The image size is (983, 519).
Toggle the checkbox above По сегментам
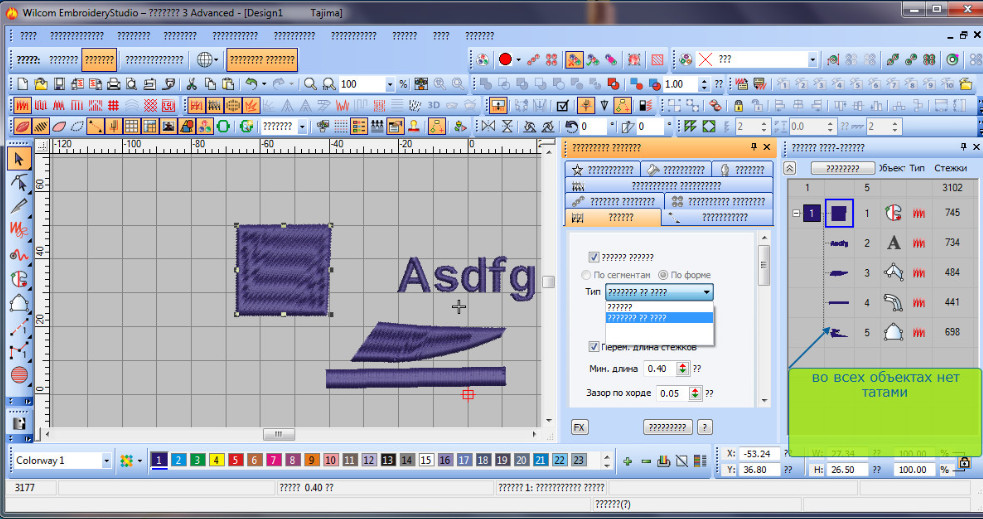click(594, 256)
